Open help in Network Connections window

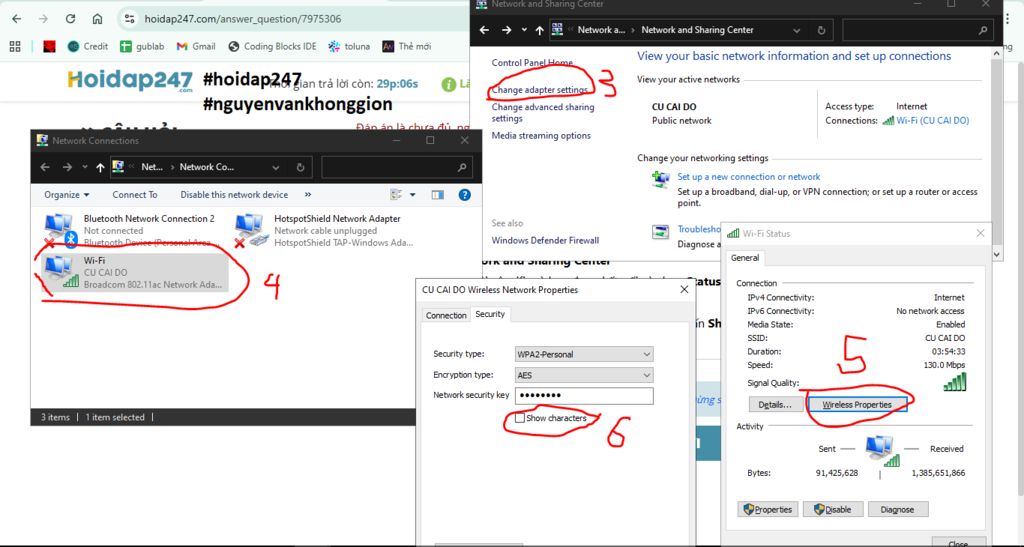(x=464, y=195)
